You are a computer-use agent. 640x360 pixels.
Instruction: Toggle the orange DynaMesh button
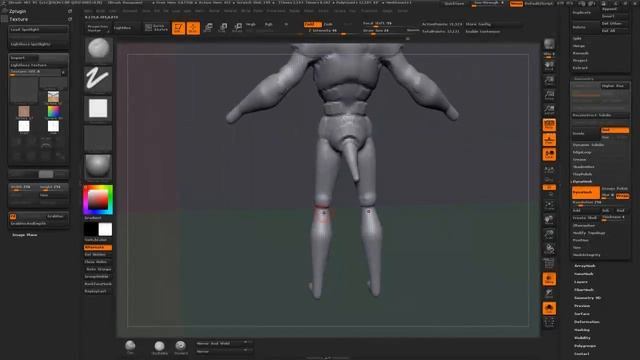pos(586,192)
